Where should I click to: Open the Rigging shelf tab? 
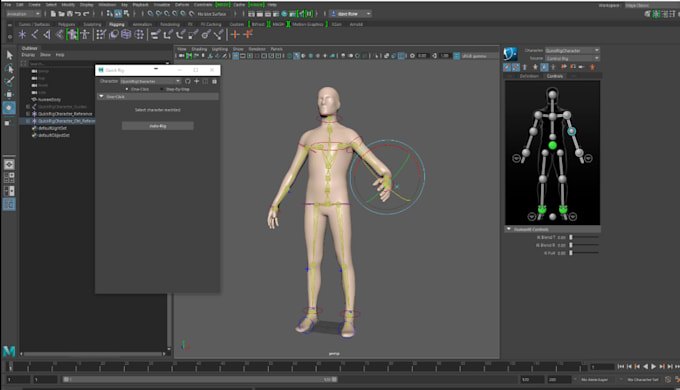(x=117, y=24)
